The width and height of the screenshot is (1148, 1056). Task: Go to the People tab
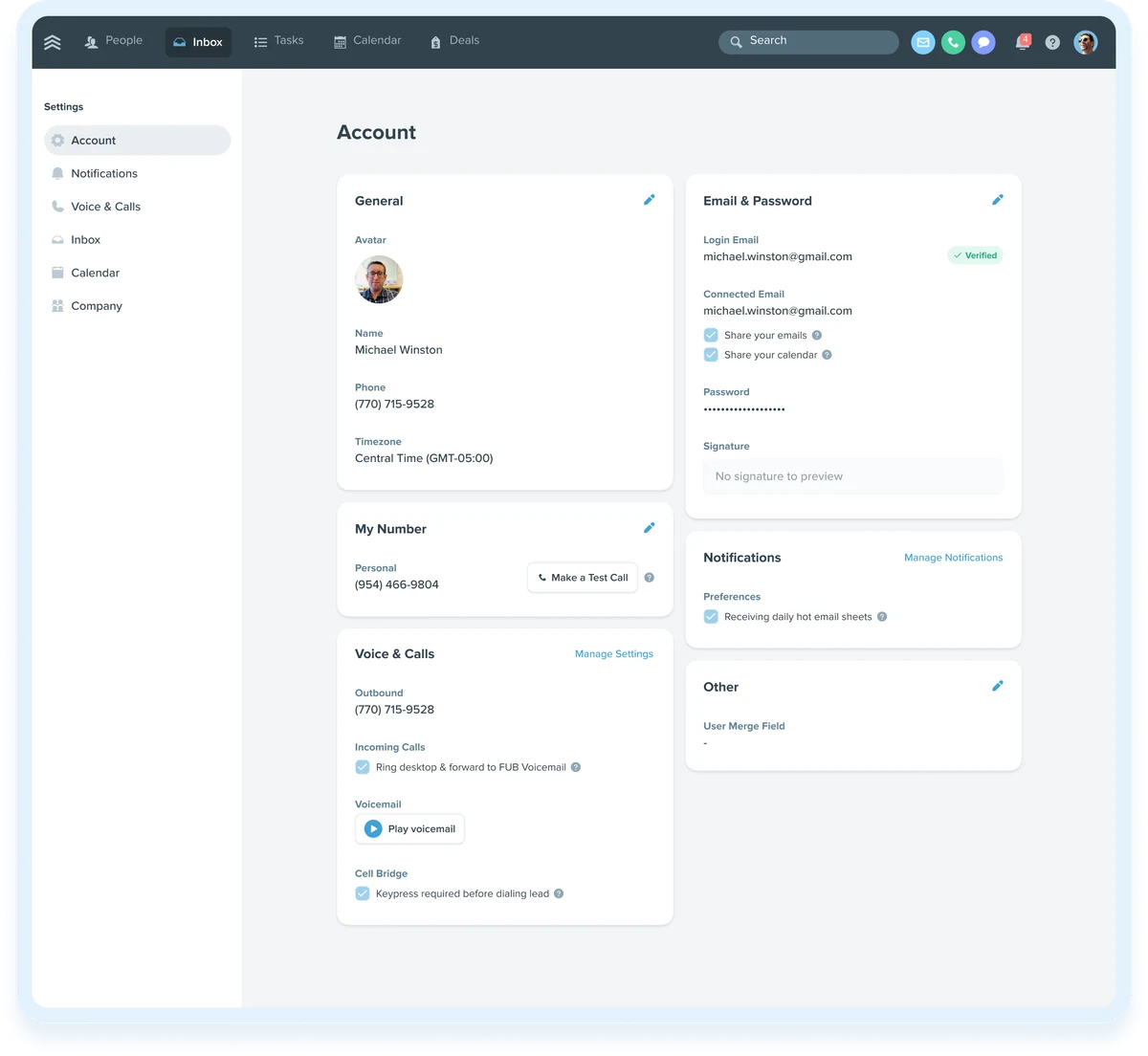(114, 41)
